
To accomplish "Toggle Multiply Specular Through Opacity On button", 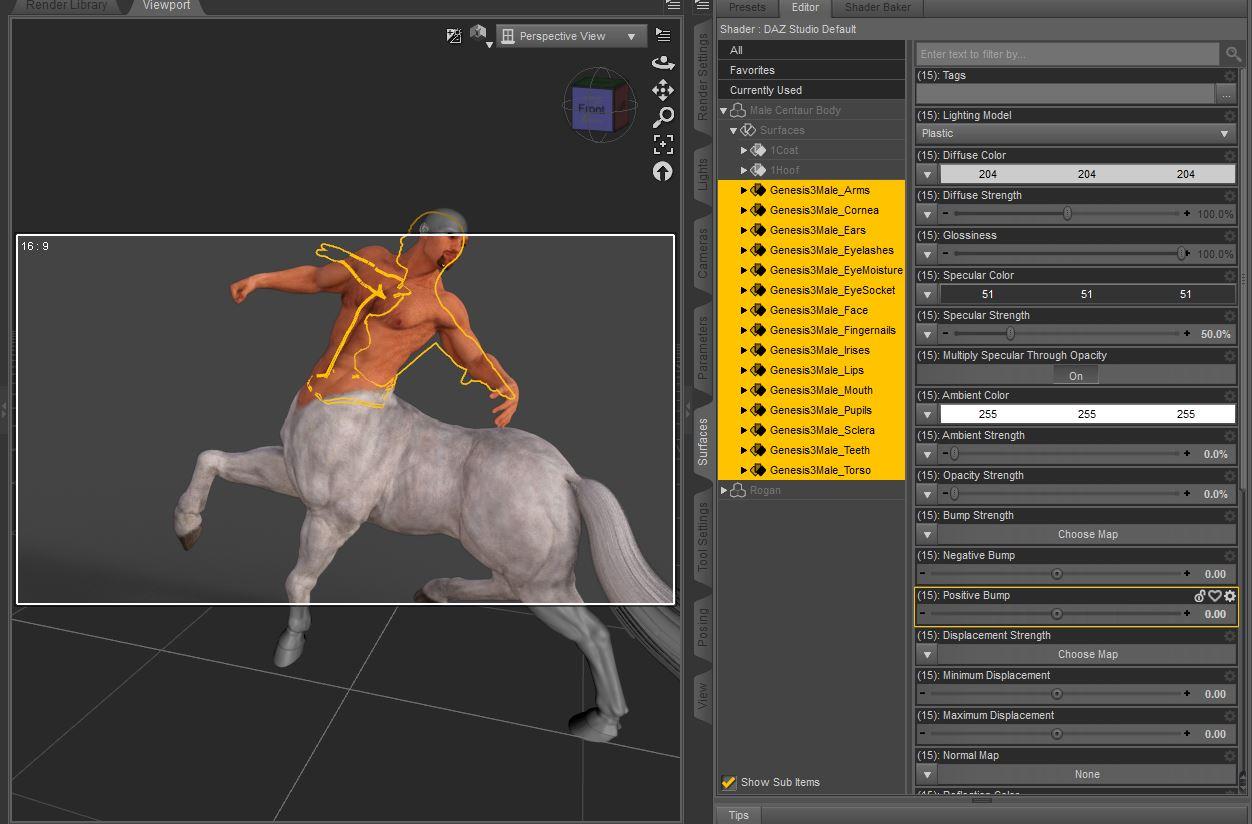I will click(x=1076, y=375).
